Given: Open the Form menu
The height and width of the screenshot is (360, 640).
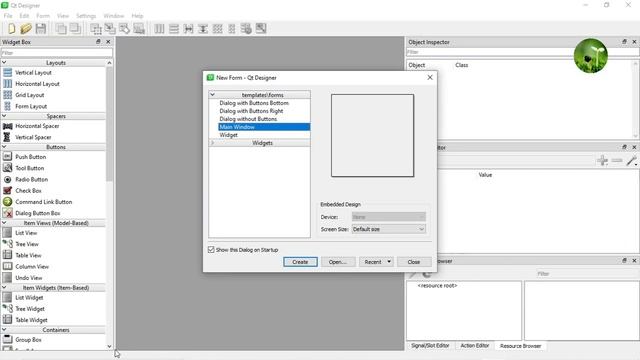Looking at the screenshot, I should 43,16.
